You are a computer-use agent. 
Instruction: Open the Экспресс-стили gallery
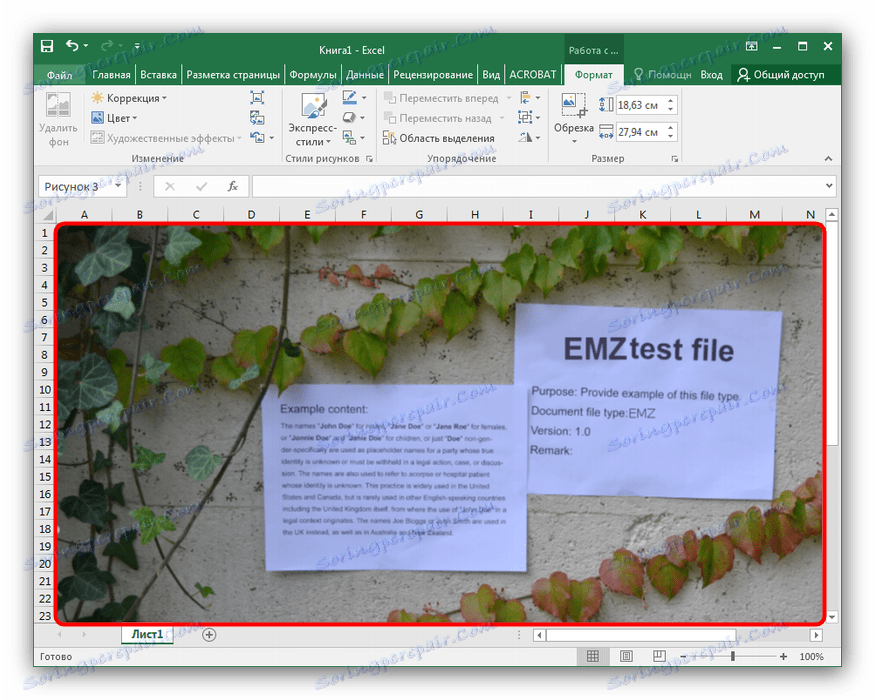coord(313,120)
